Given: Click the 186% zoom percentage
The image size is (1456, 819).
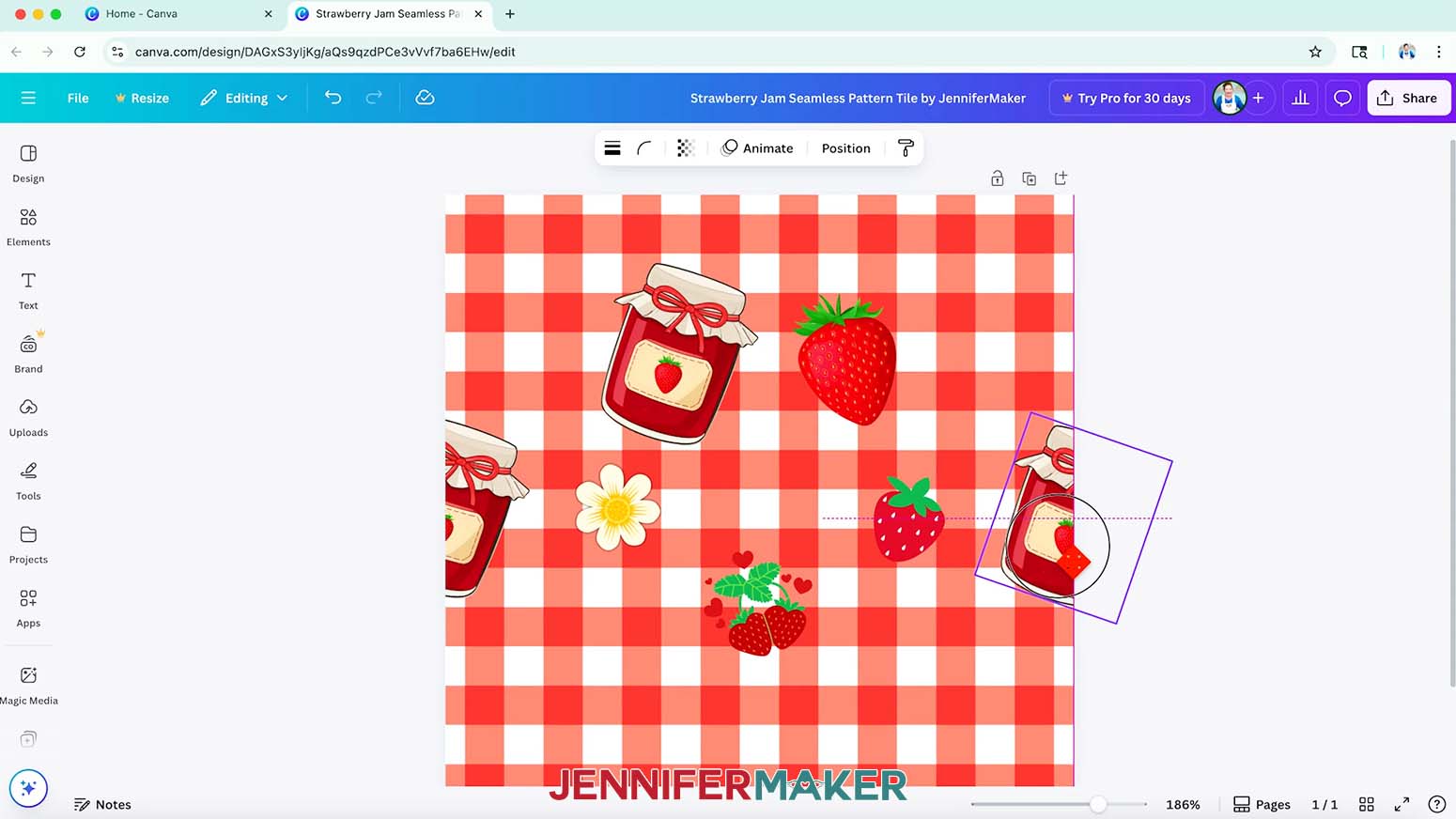Looking at the screenshot, I should tap(1183, 804).
